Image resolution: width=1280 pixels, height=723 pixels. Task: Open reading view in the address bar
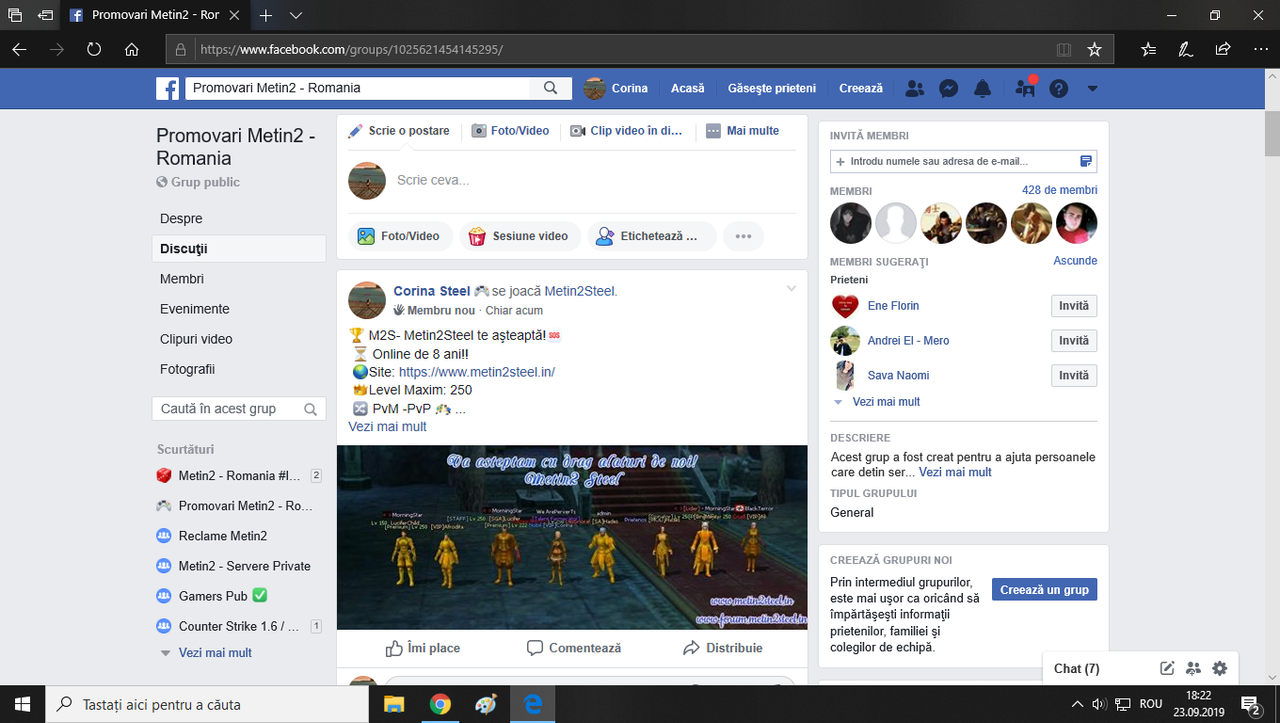1064,49
